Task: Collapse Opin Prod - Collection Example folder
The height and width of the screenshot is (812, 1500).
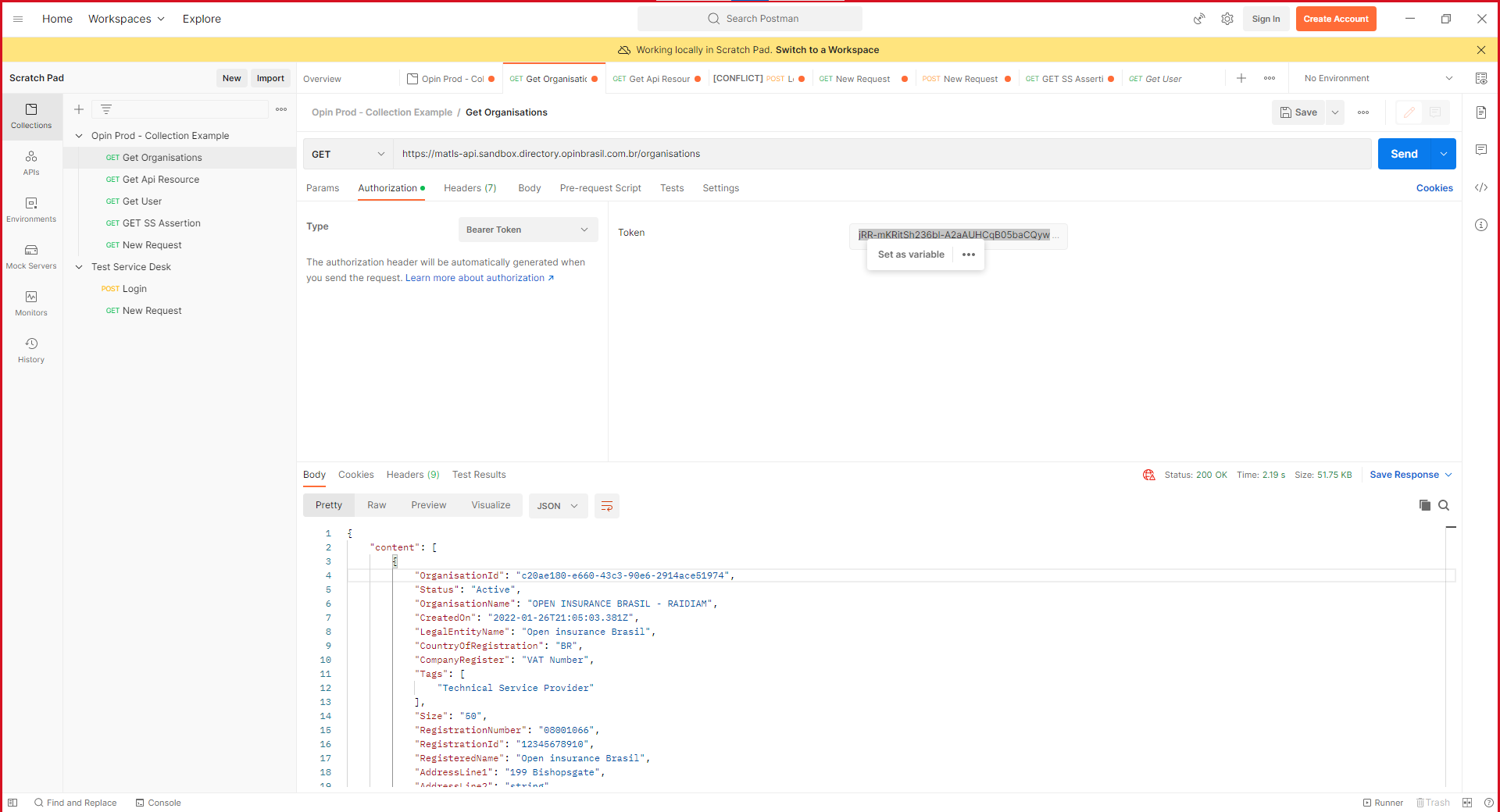Action: 79,136
